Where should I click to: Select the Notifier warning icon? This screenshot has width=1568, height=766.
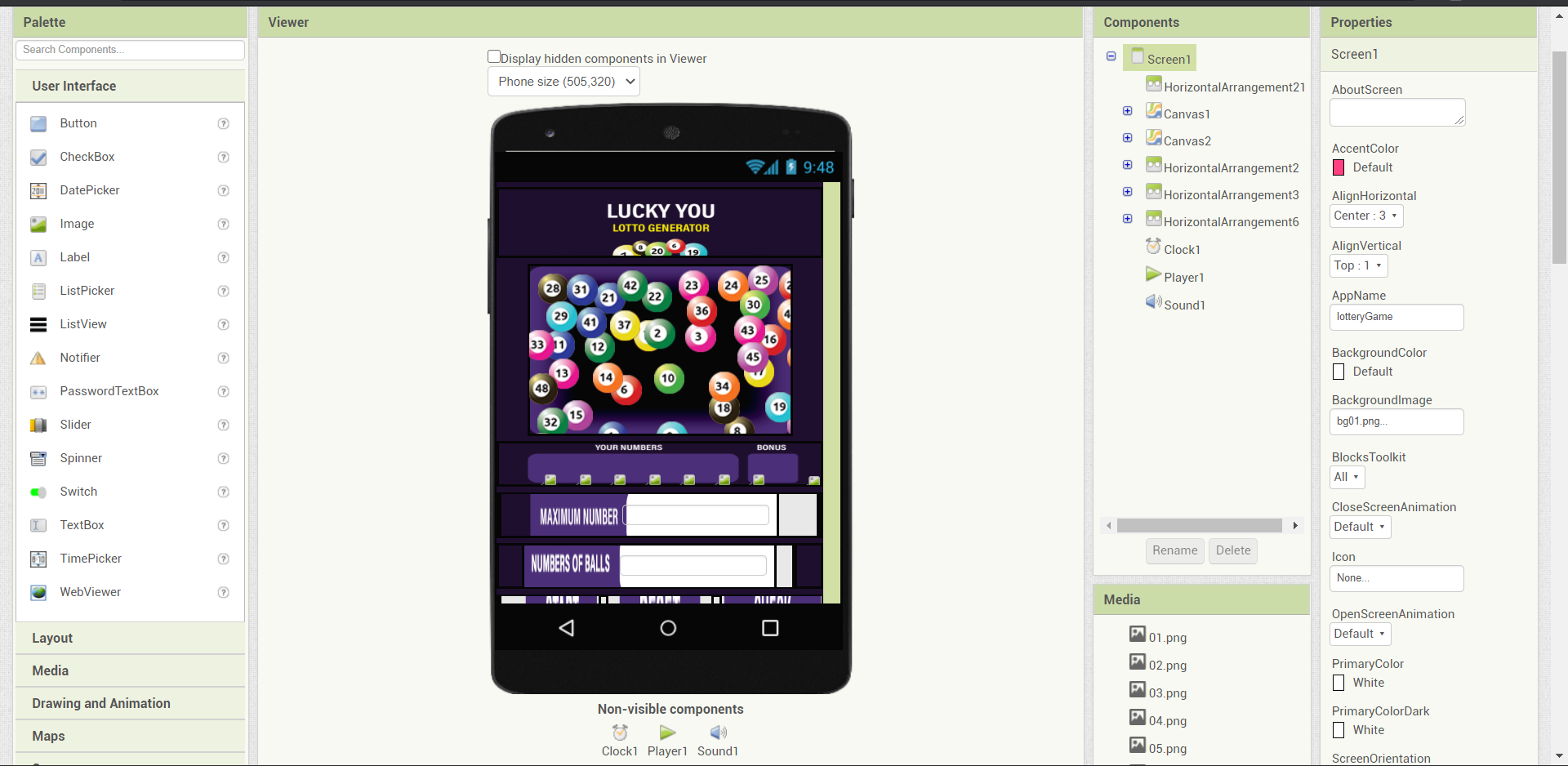tap(38, 359)
